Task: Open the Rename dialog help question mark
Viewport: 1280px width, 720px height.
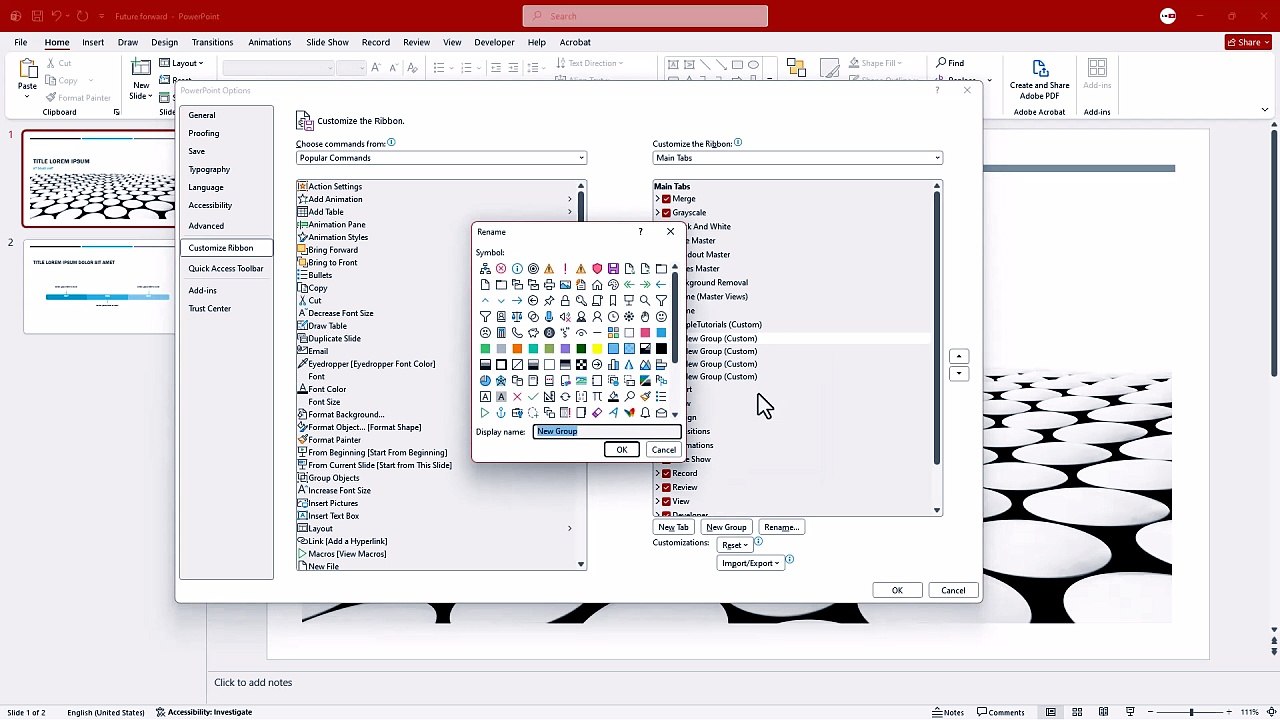Action: (640, 232)
